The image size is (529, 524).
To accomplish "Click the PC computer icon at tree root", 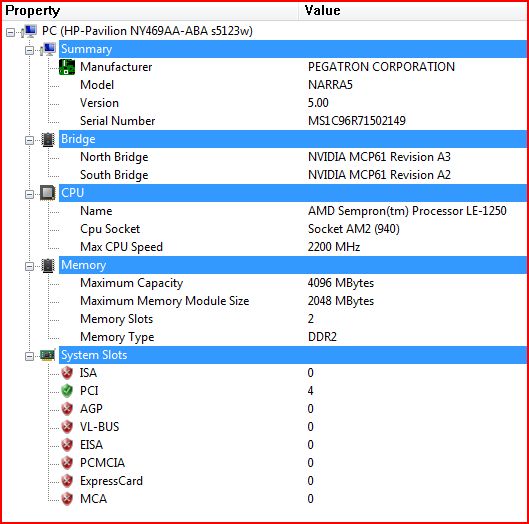I will tap(29, 31).
